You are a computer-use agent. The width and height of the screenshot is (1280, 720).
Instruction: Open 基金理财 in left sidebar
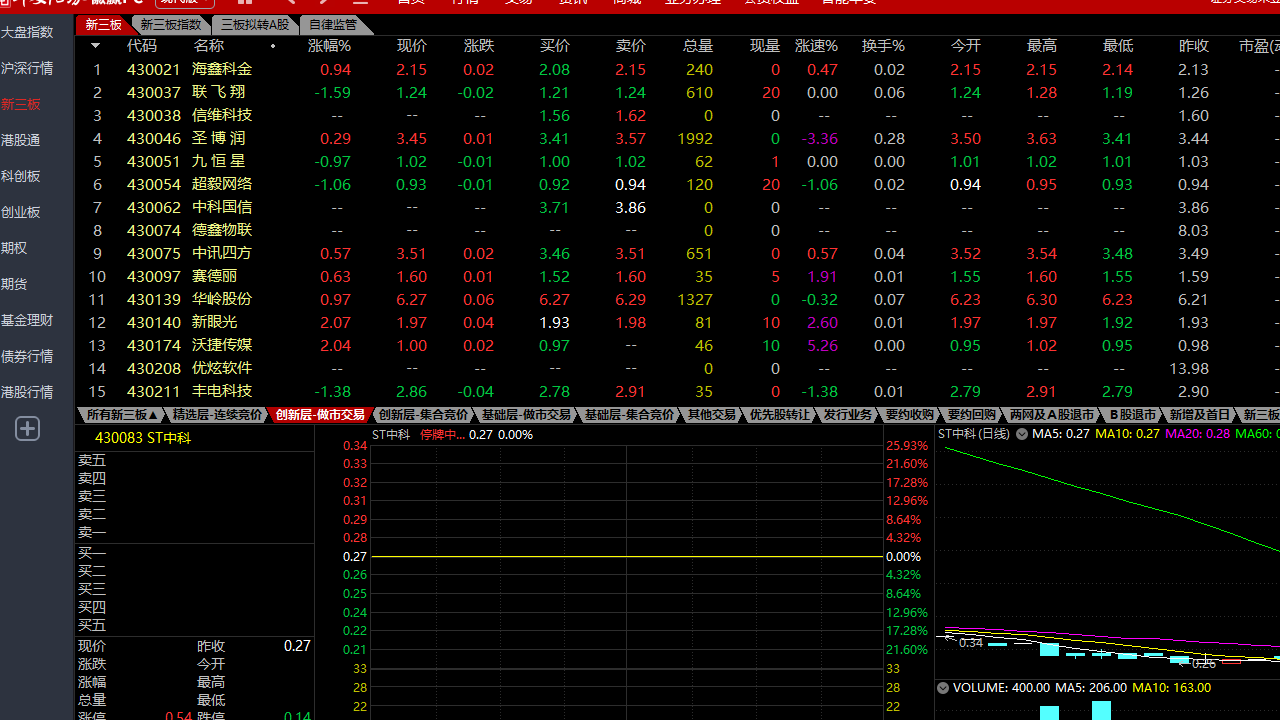[27, 320]
